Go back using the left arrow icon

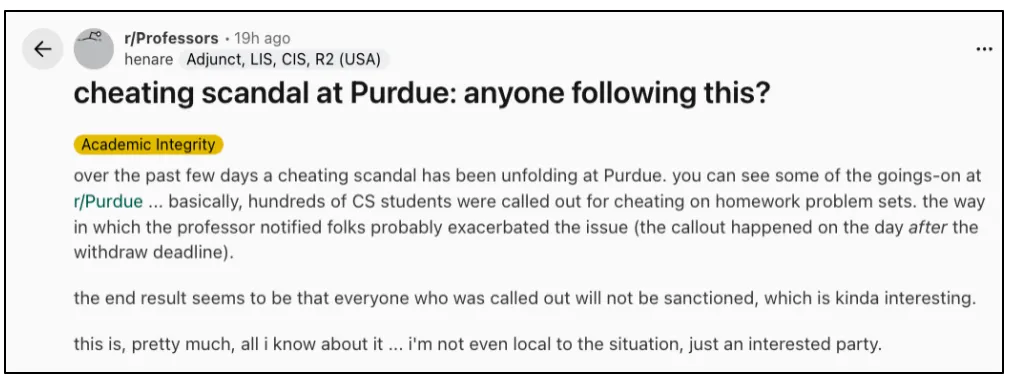[x=43, y=49]
